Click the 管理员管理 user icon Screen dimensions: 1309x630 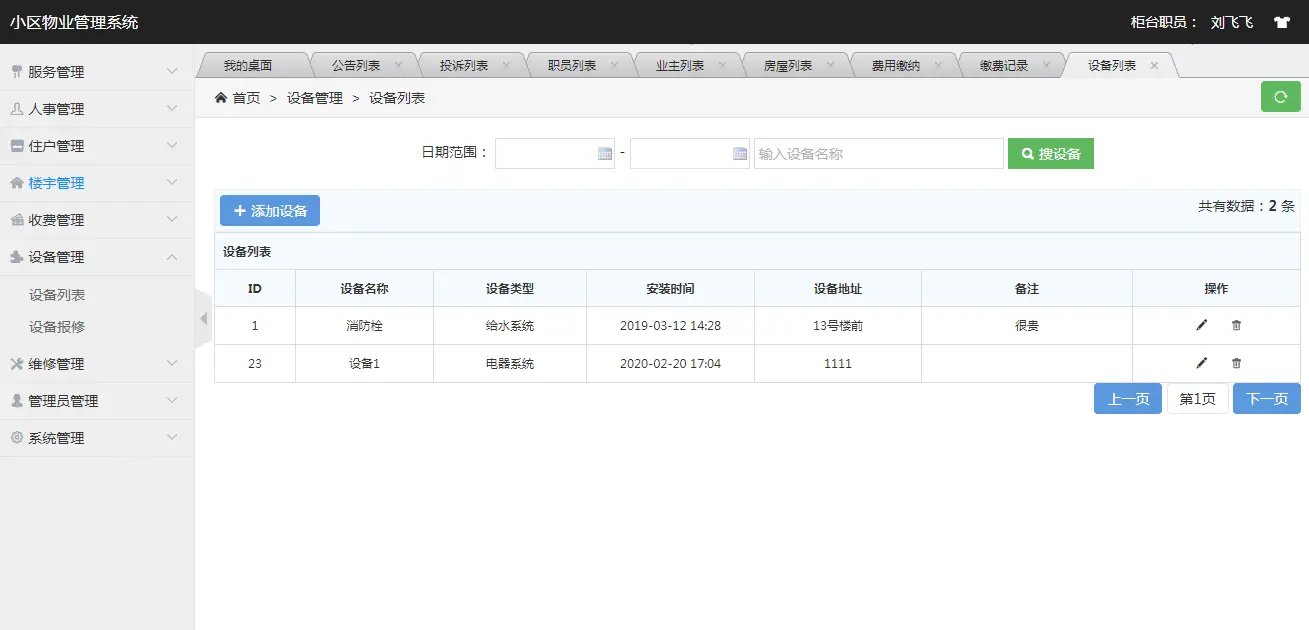[16, 401]
